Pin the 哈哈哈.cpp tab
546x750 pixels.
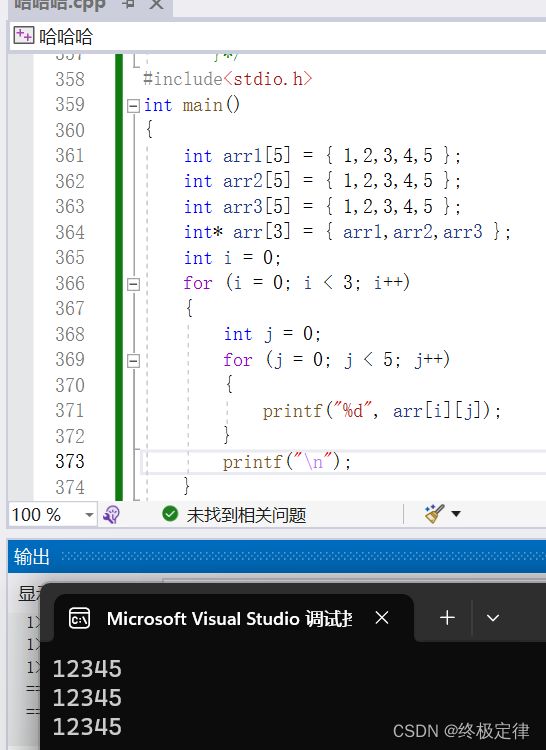tap(128, 4)
